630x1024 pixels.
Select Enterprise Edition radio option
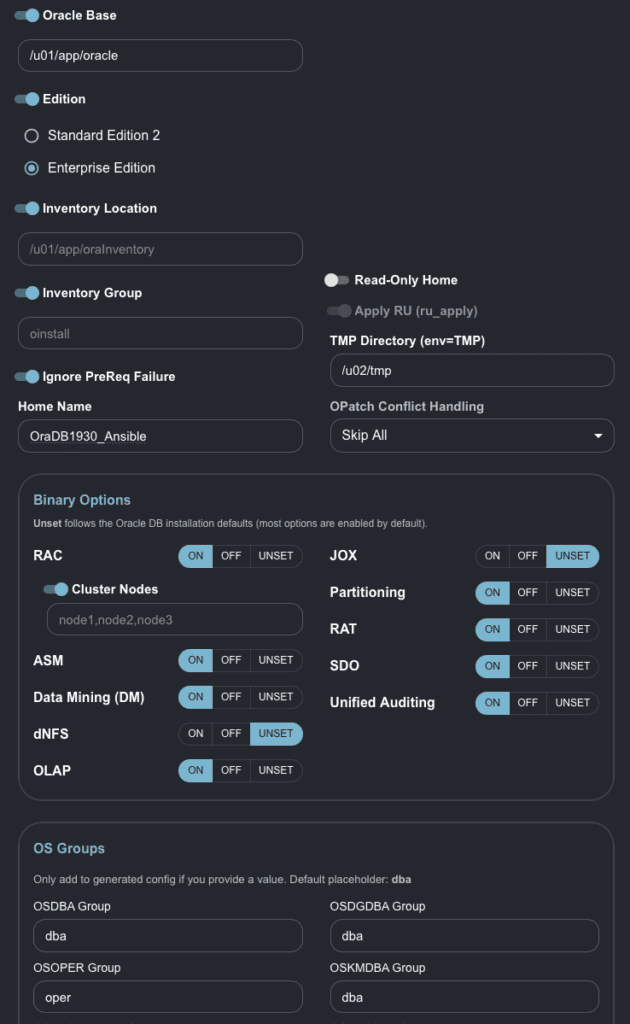tap(32, 168)
